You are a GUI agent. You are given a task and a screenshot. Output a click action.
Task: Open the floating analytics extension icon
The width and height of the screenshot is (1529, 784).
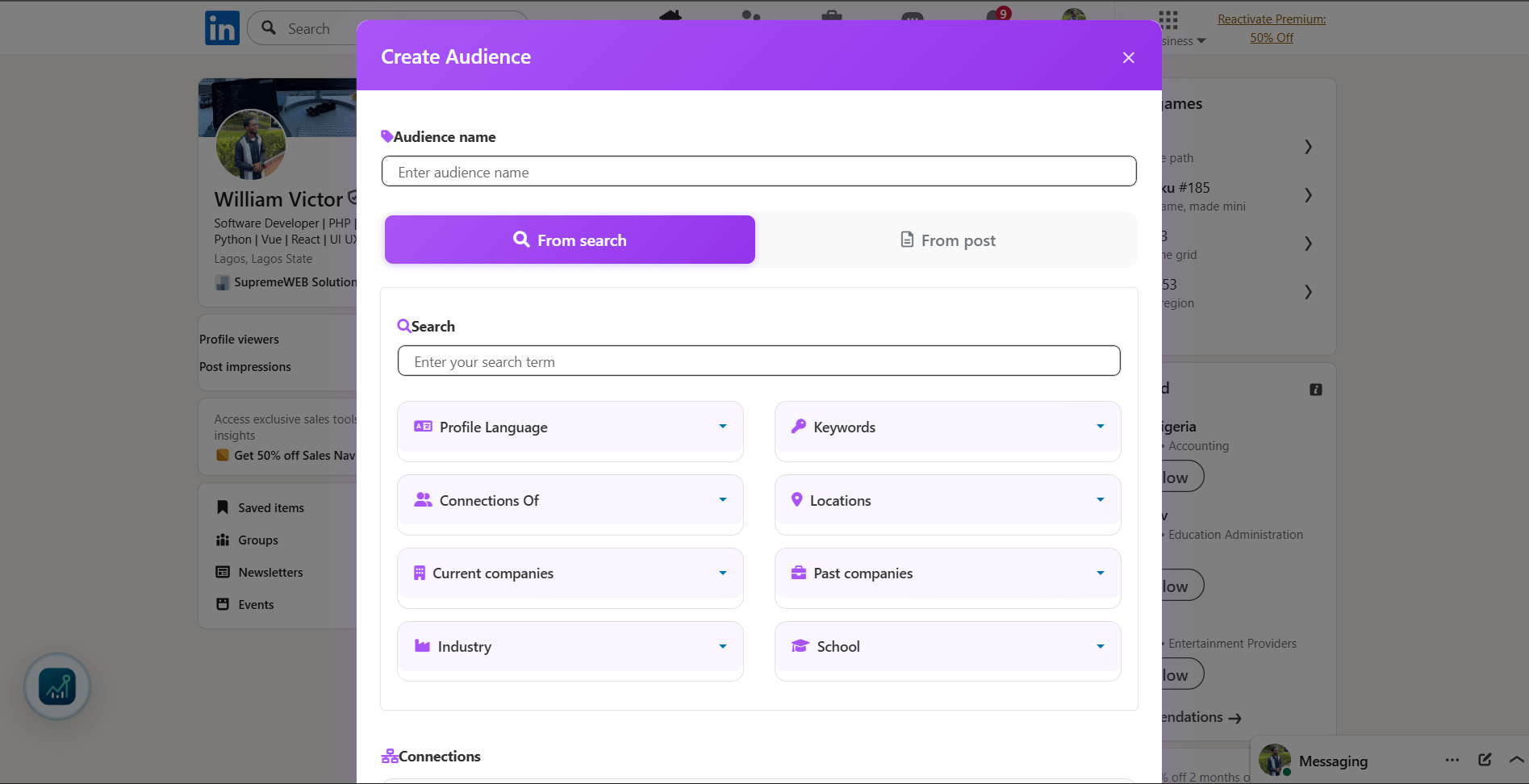[57, 687]
